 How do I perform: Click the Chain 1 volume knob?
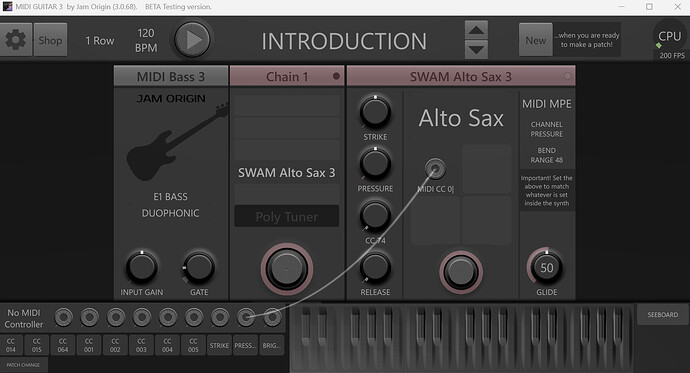tap(286, 268)
